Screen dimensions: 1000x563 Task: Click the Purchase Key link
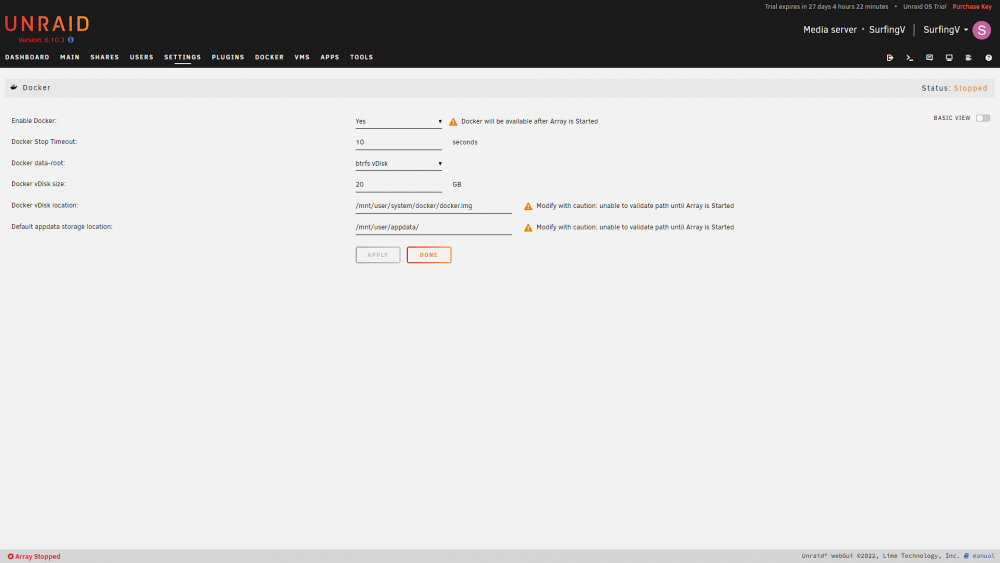coord(972,6)
